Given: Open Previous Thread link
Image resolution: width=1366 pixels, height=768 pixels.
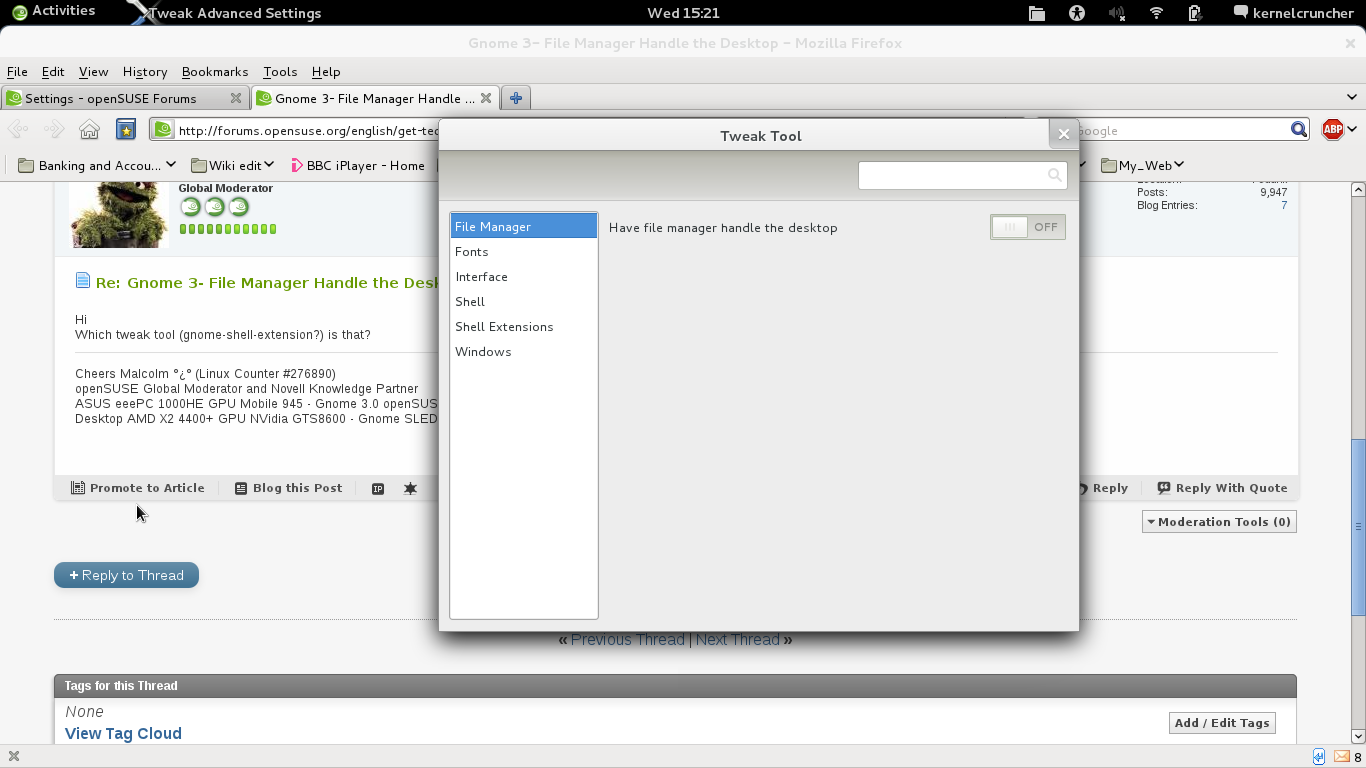Looking at the screenshot, I should pos(628,640).
